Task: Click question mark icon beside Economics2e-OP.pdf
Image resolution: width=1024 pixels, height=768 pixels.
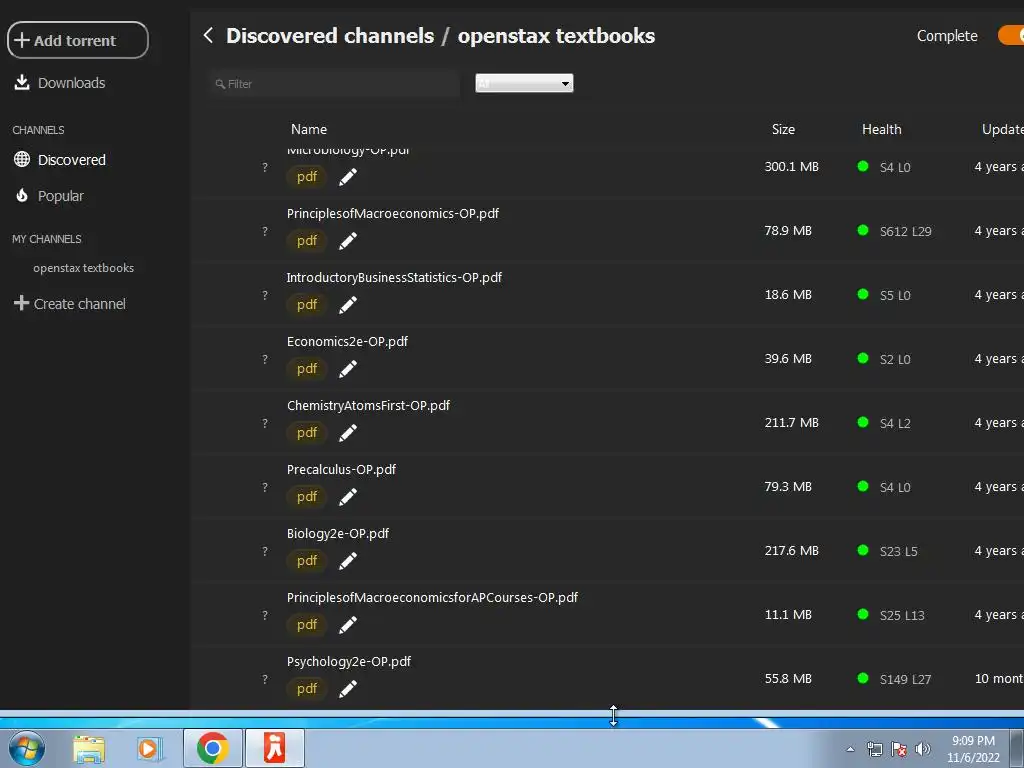Action: 264,359
